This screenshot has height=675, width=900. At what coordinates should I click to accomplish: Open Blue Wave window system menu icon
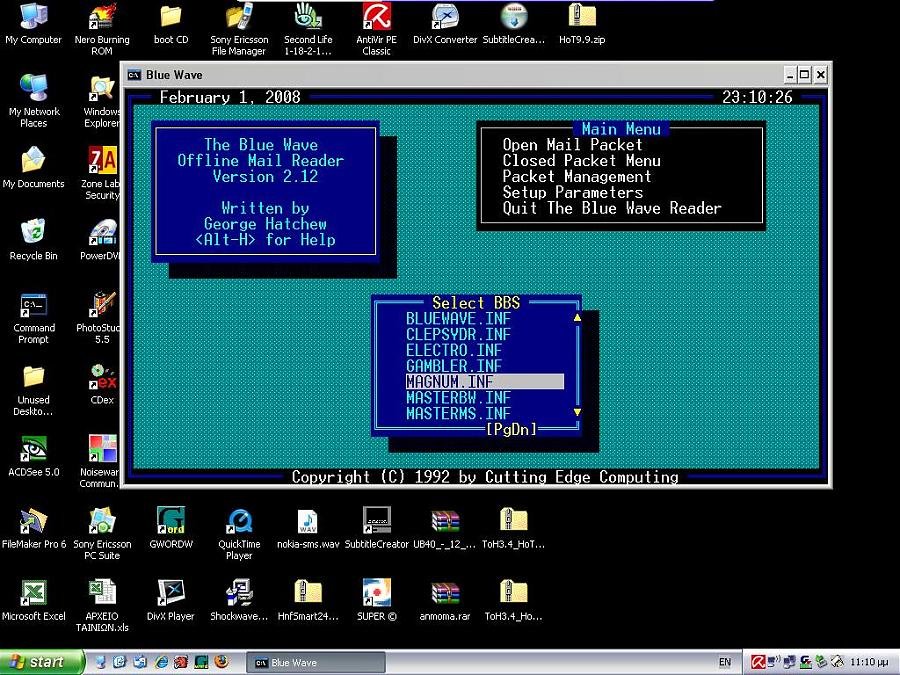pyautogui.click(x=134, y=75)
